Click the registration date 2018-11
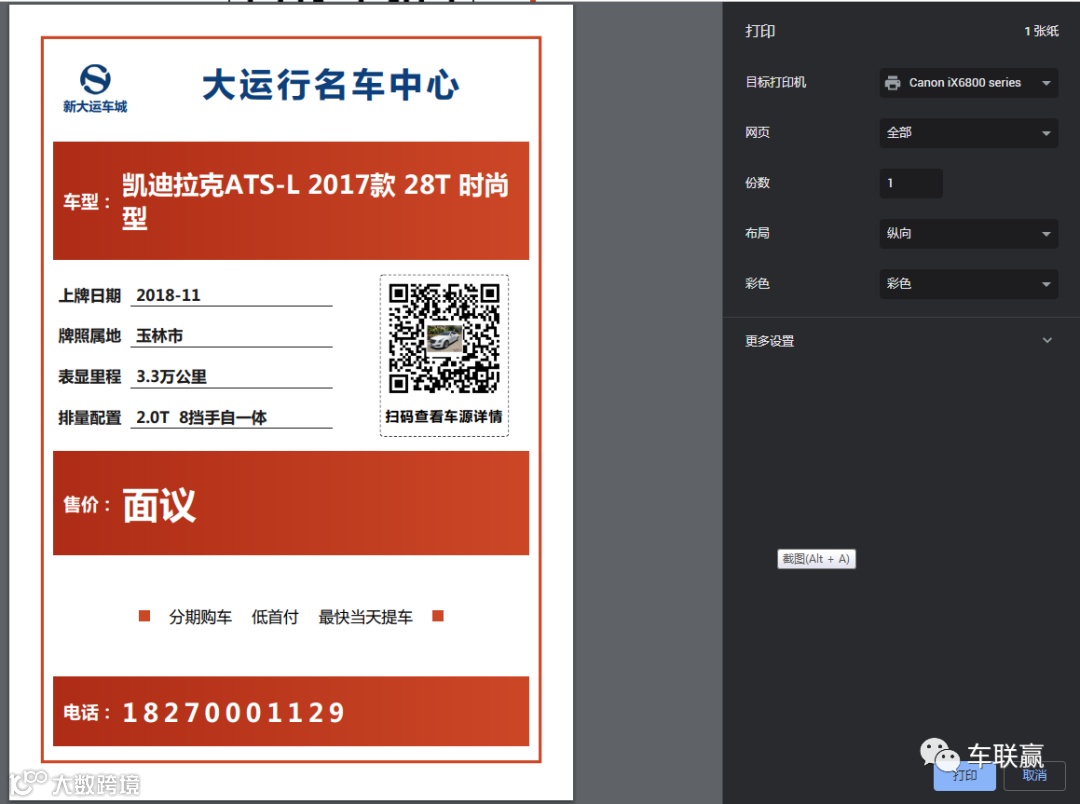This screenshot has height=804, width=1080. click(168, 296)
